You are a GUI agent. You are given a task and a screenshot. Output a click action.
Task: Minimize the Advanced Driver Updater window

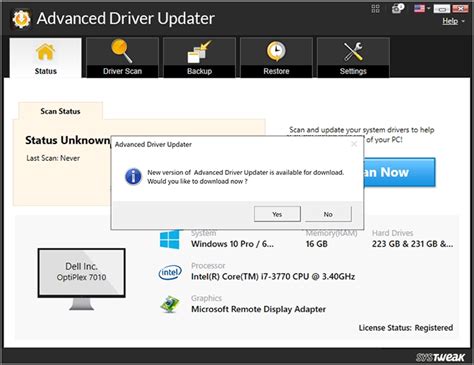442,9
